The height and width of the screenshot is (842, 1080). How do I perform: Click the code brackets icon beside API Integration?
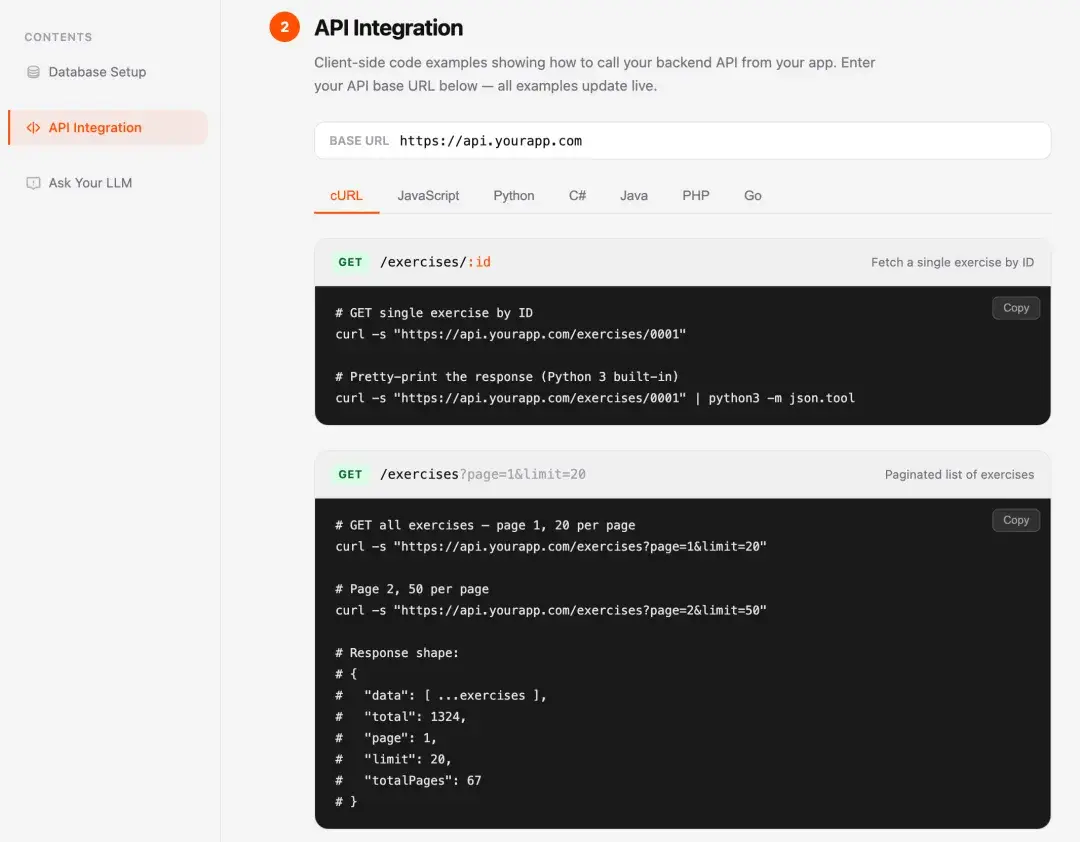pos(33,127)
